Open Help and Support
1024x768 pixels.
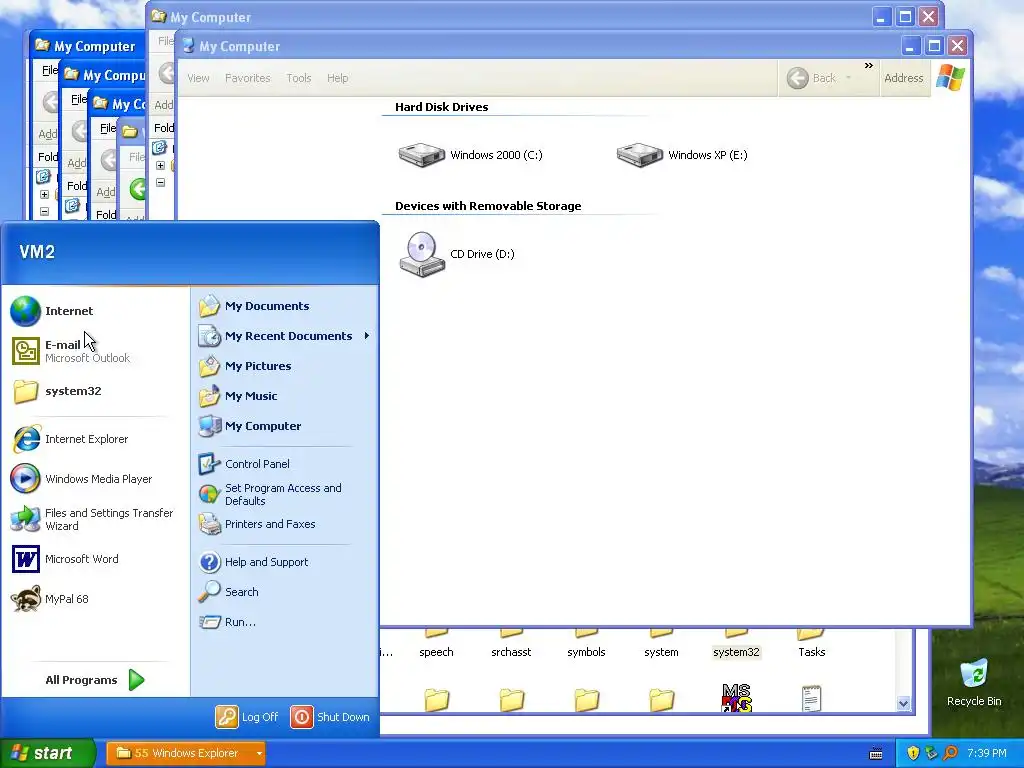(253, 562)
